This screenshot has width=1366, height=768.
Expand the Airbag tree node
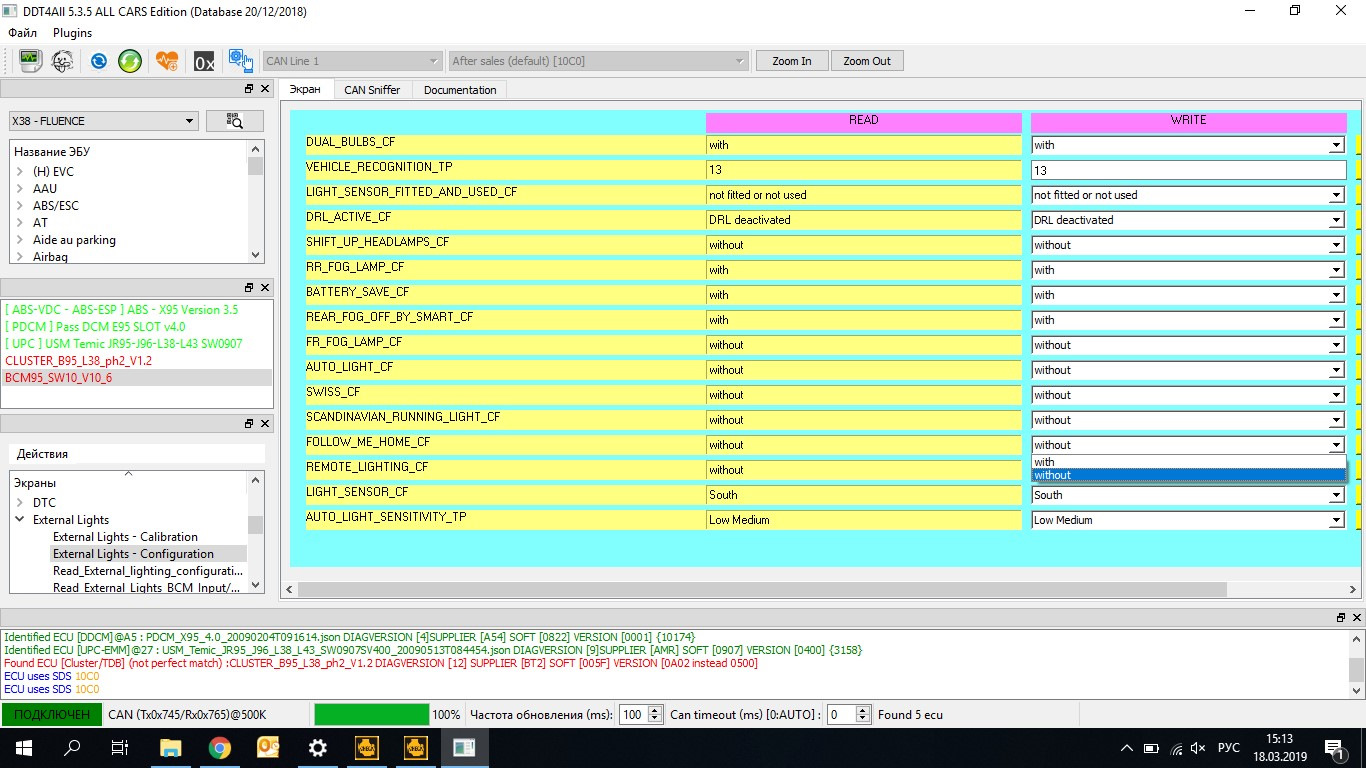click(x=19, y=257)
